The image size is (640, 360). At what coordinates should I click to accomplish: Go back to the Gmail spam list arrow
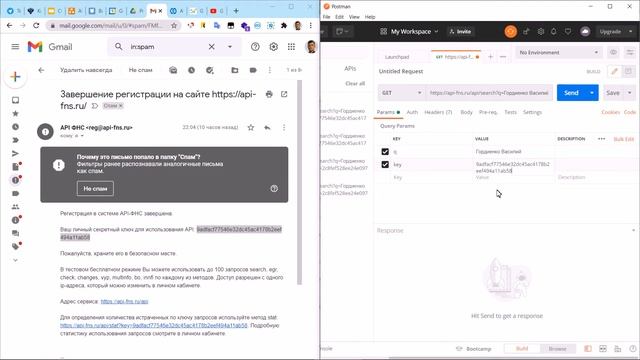point(41,70)
